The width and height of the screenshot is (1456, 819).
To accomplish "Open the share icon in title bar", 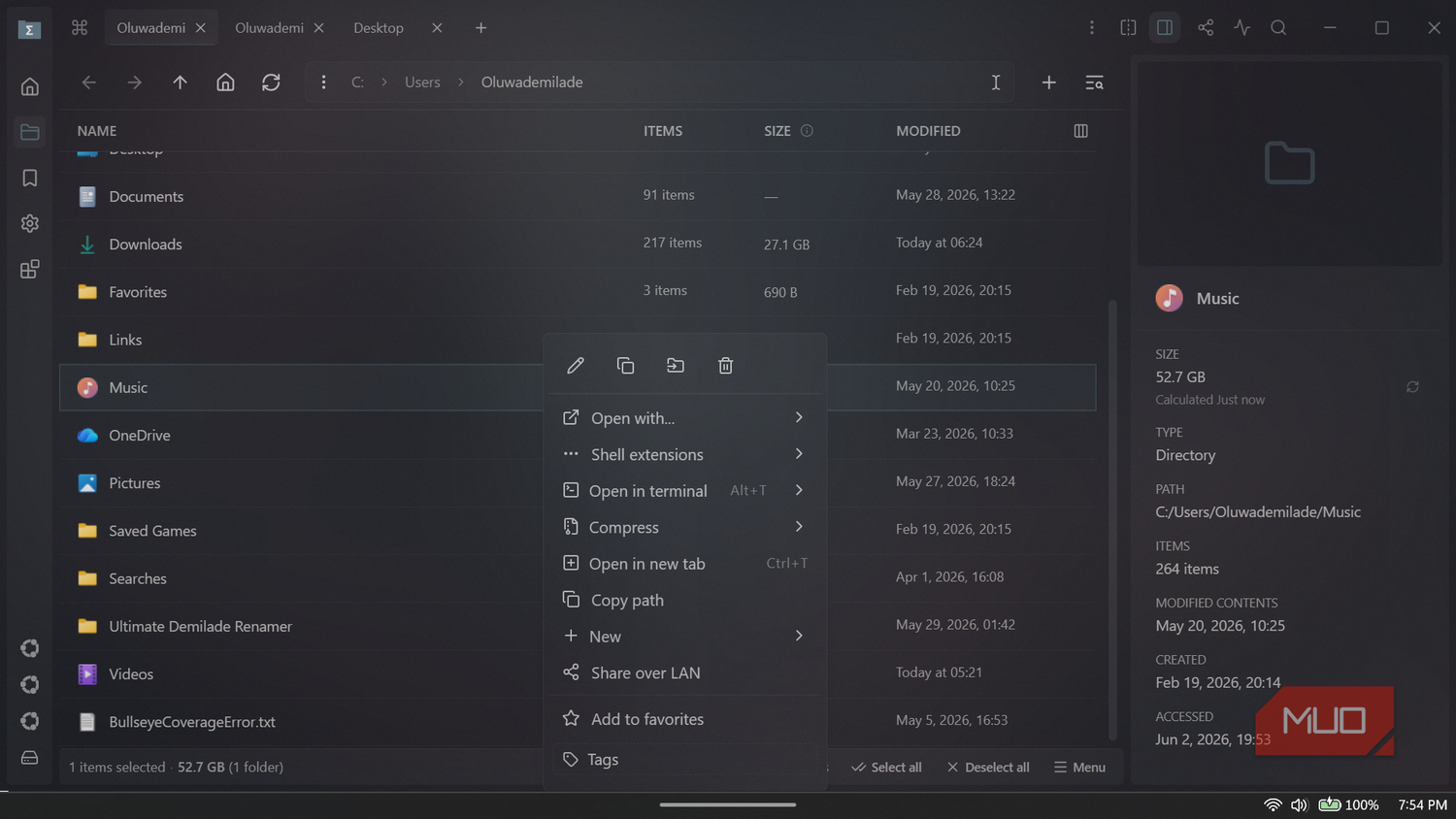I will coord(1206,28).
